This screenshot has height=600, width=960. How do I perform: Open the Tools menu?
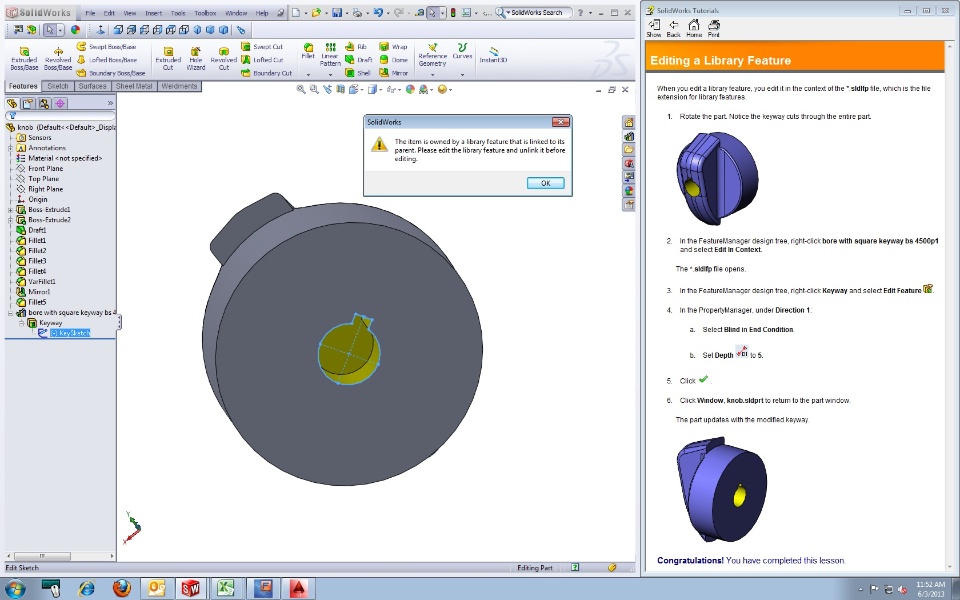[x=178, y=13]
